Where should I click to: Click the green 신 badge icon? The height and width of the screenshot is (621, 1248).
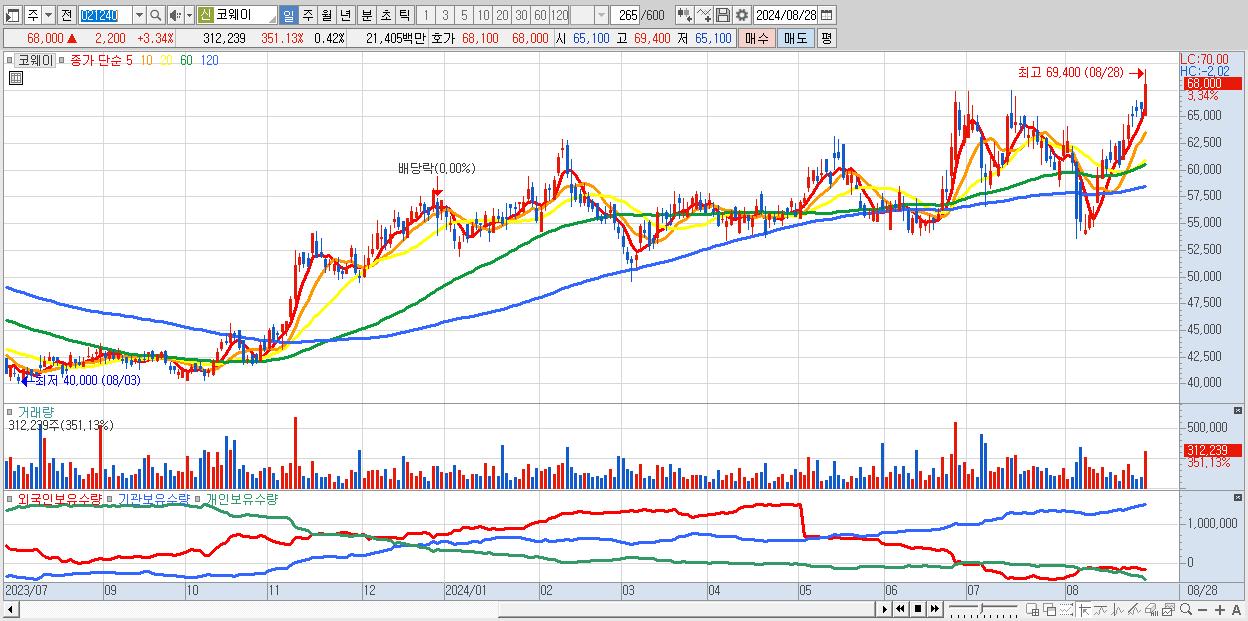point(205,15)
